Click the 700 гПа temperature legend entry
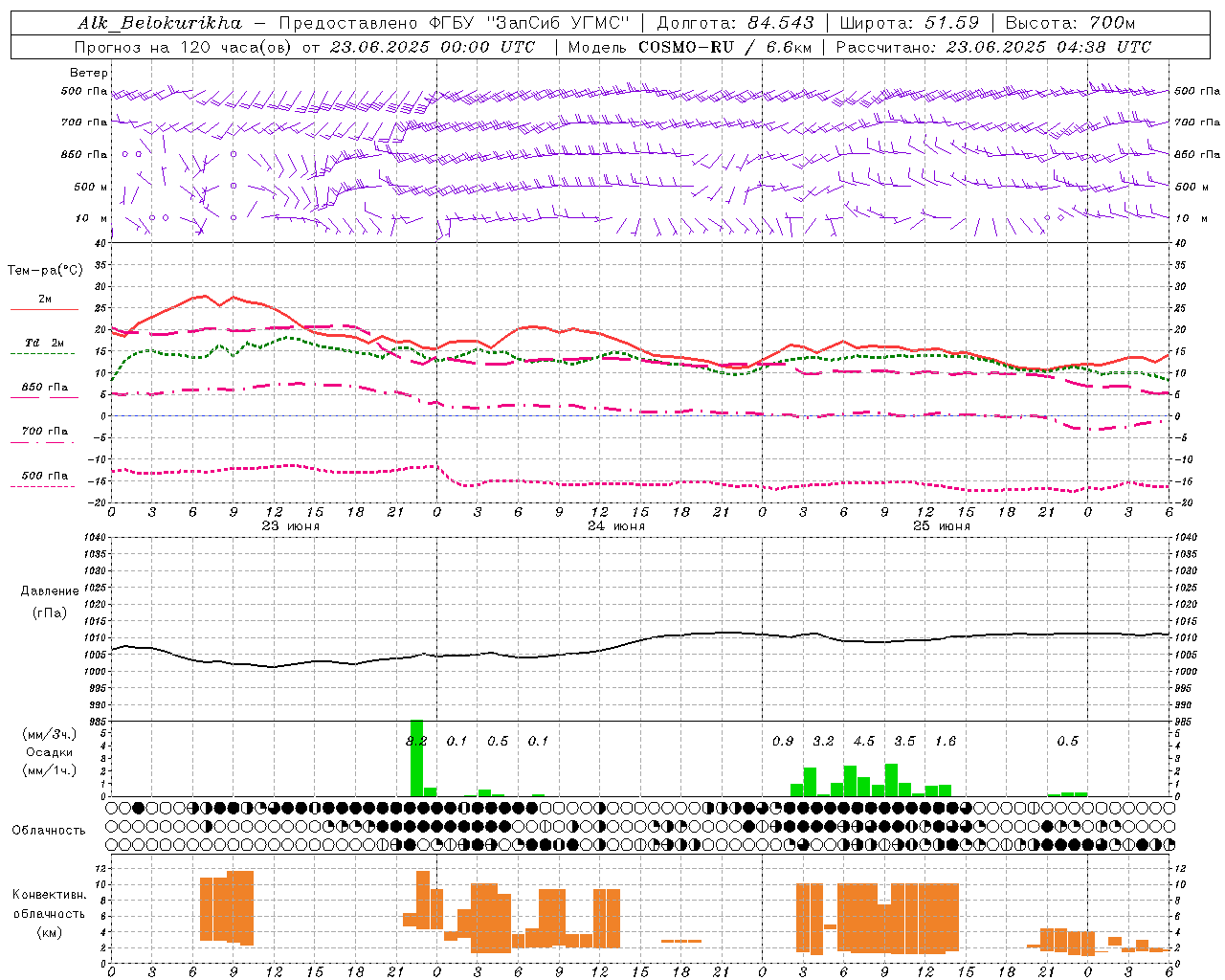Image resolution: width=1225 pixels, height=980 pixels. point(44,432)
